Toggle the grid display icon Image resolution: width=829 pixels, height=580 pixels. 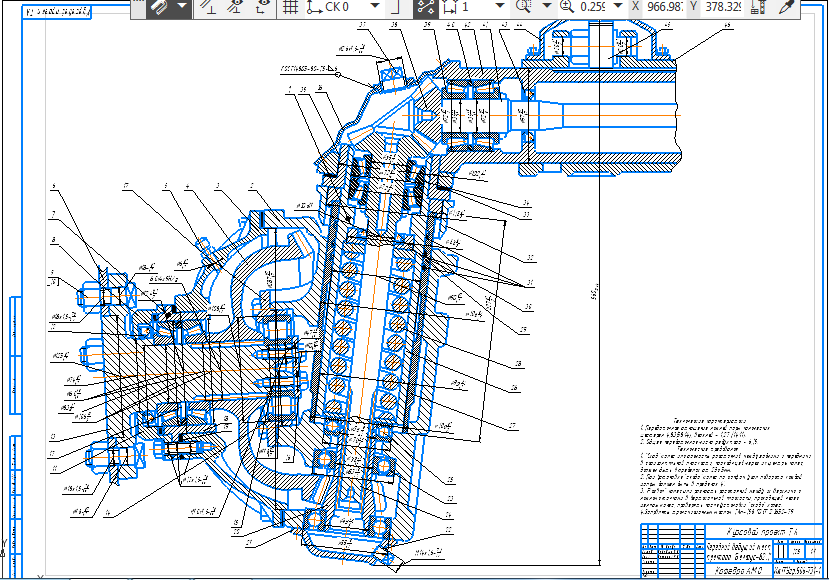coord(291,7)
